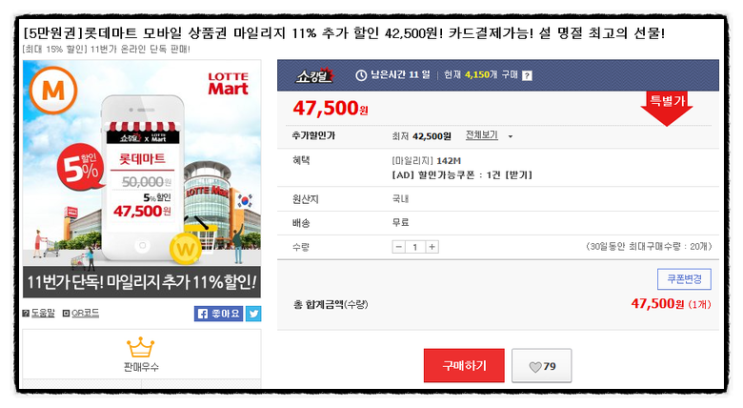This screenshot has height=408, width=743.
Task: Click the red 특별가 special price arrow badge
Action: 666,109
